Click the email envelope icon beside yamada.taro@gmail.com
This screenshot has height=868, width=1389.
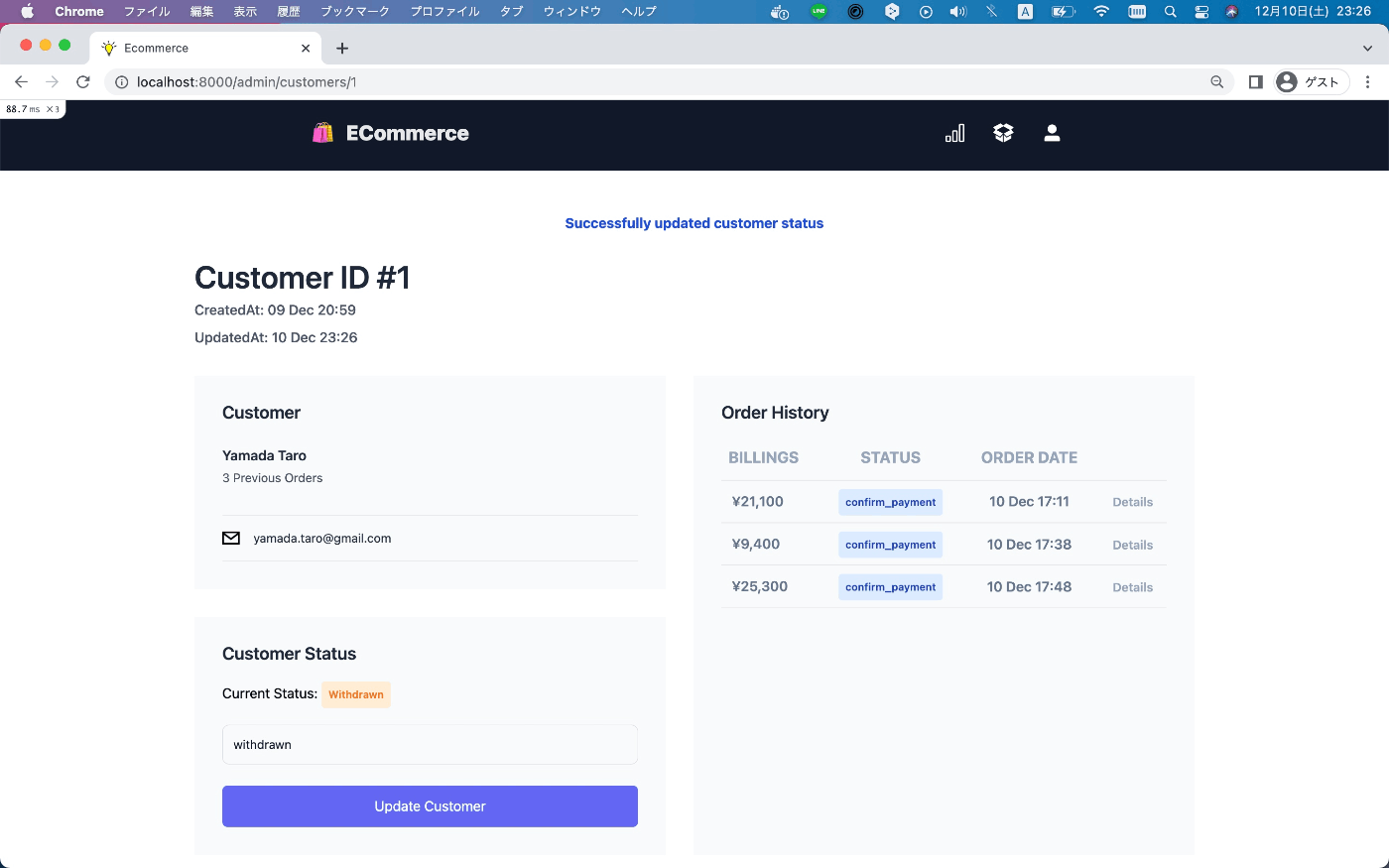(x=230, y=538)
